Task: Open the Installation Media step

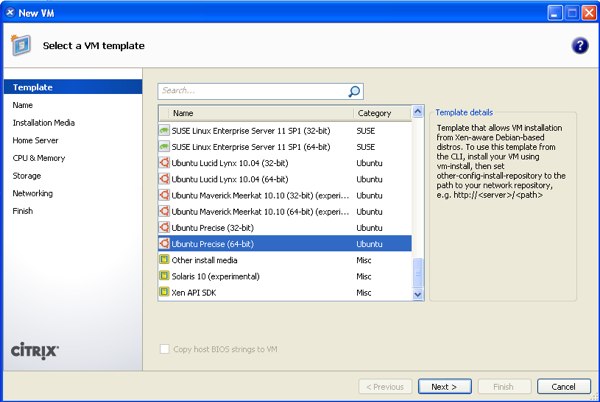Action: (44, 123)
